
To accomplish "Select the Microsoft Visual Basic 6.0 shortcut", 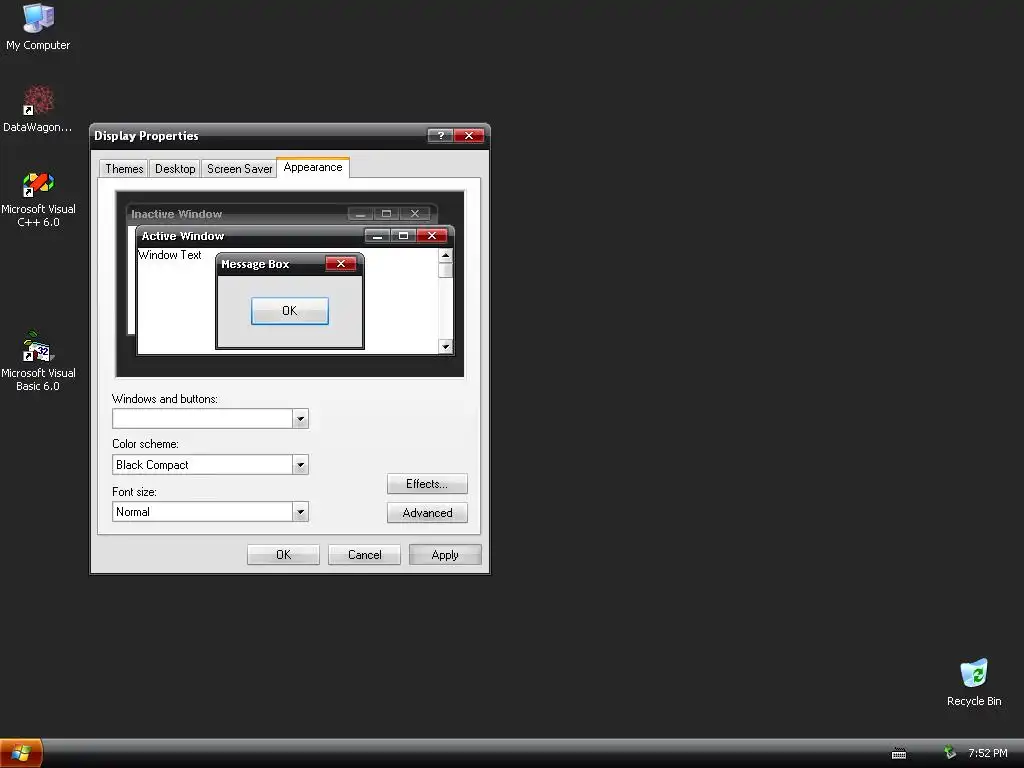I will tap(38, 362).
